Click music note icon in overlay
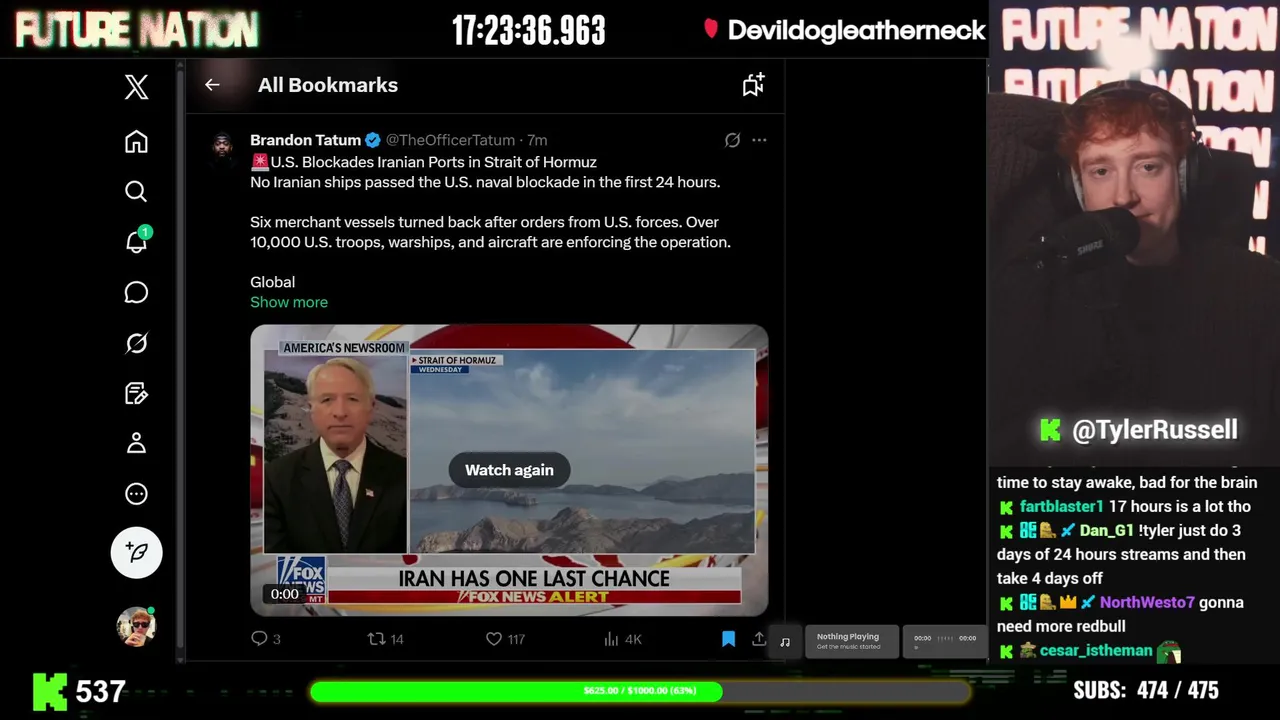Viewport: 1280px width, 720px height. pos(785,642)
